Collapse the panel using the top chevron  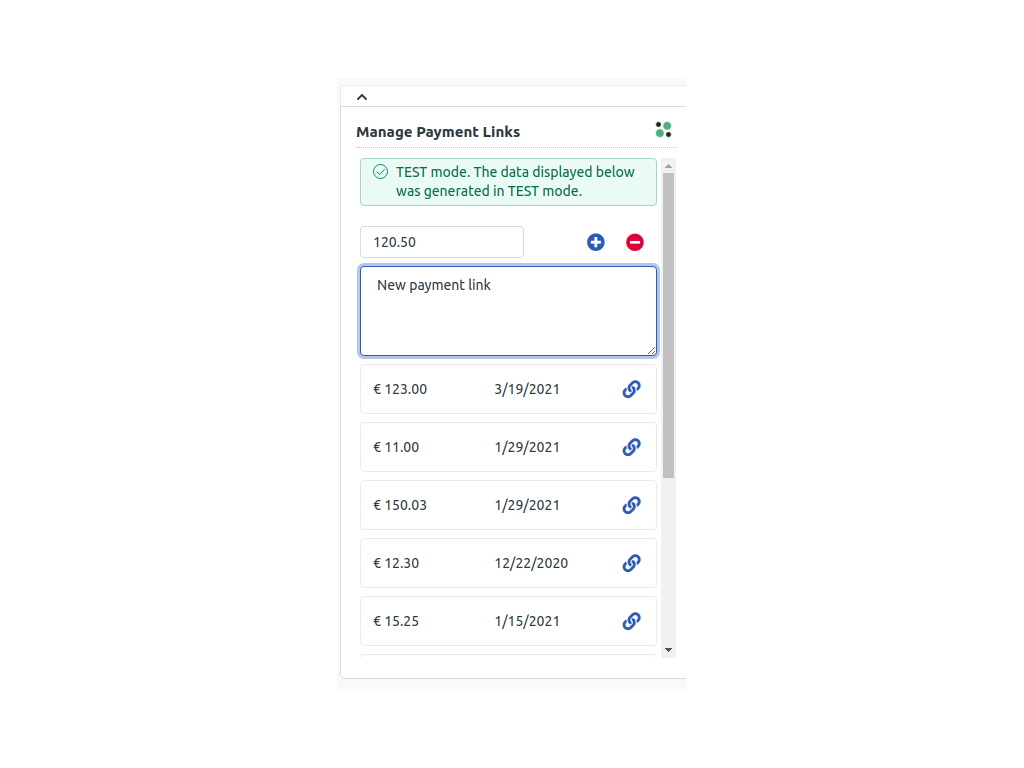pos(361,96)
